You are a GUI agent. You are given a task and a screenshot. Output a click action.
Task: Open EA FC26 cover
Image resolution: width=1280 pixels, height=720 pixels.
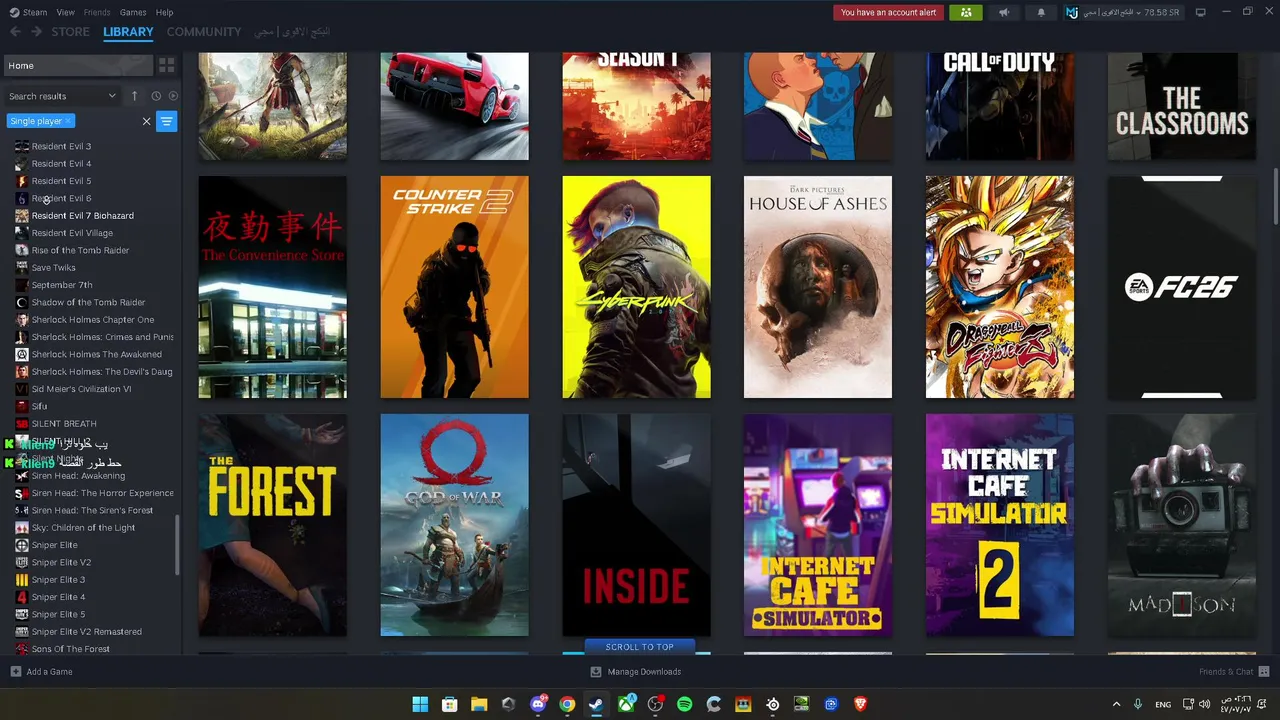coord(1182,287)
